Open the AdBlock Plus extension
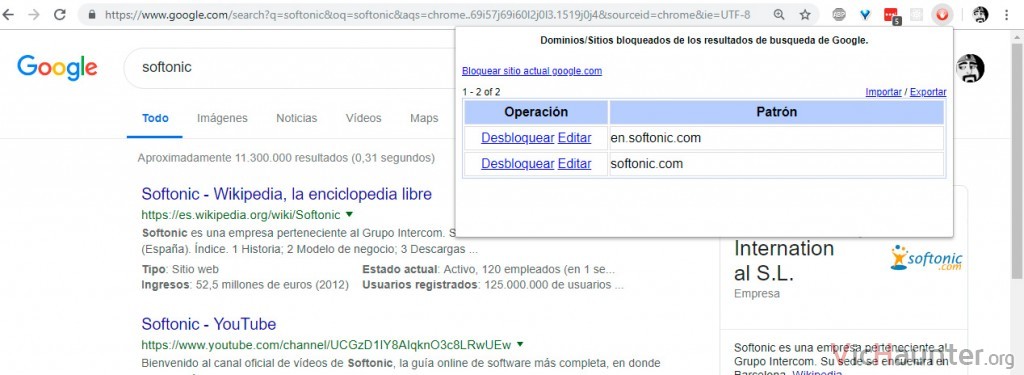Image resolution: width=1024 pixels, height=375 pixels. click(x=839, y=14)
